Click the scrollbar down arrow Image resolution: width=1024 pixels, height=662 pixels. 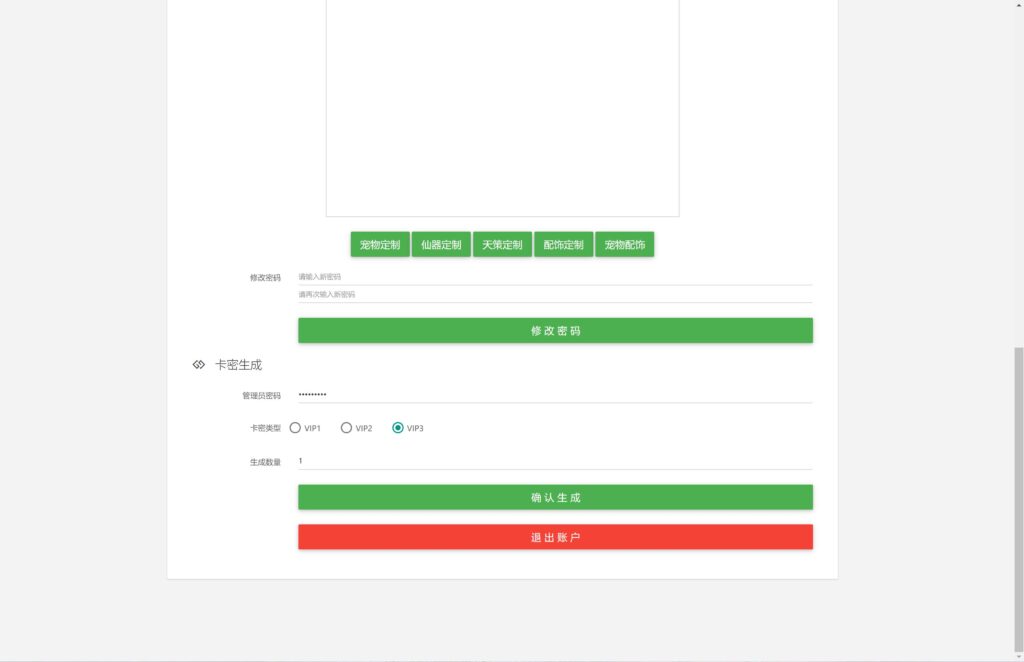(x=1018, y=656)
